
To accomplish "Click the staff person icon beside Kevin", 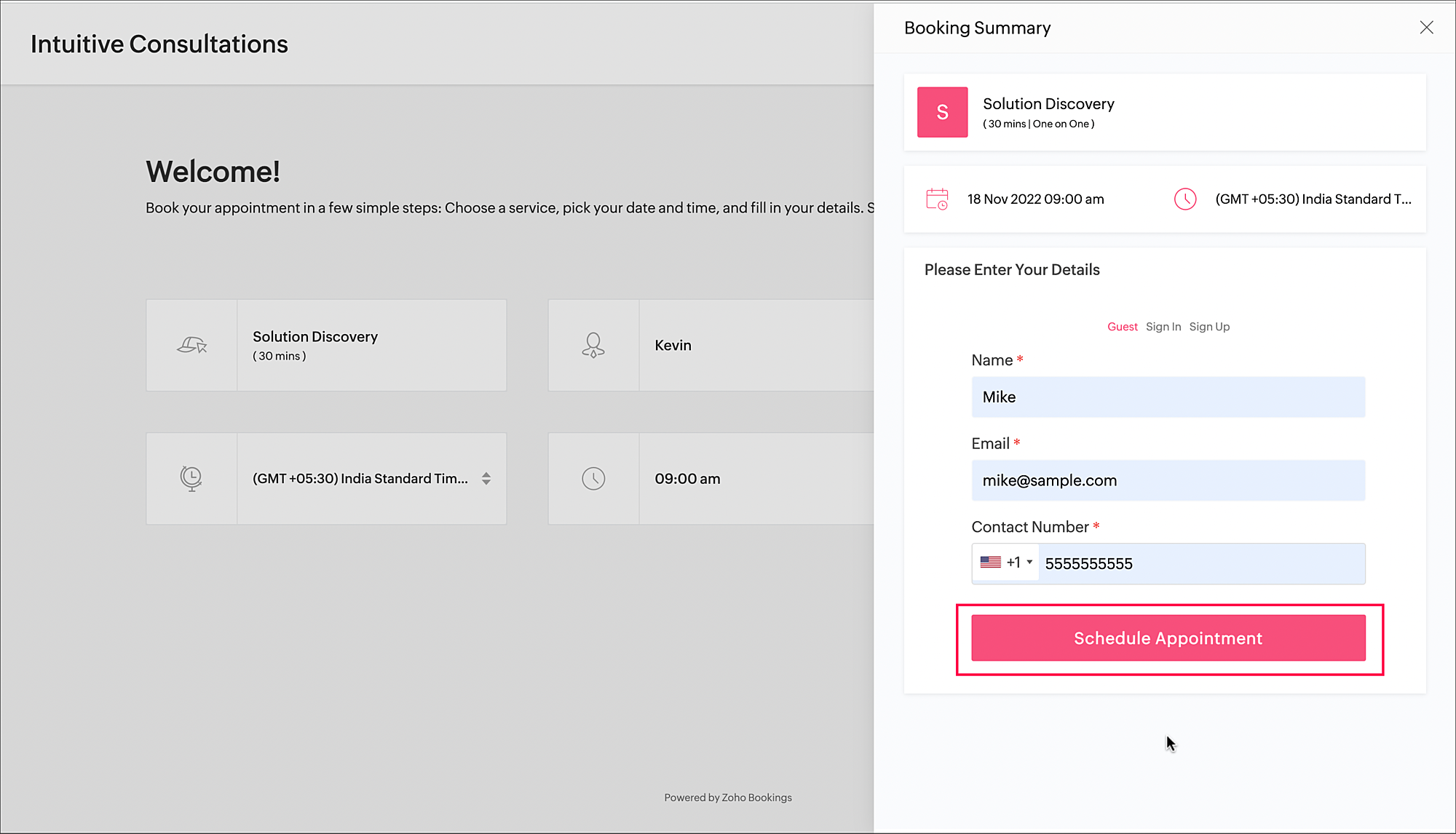I will pos(593,345).
